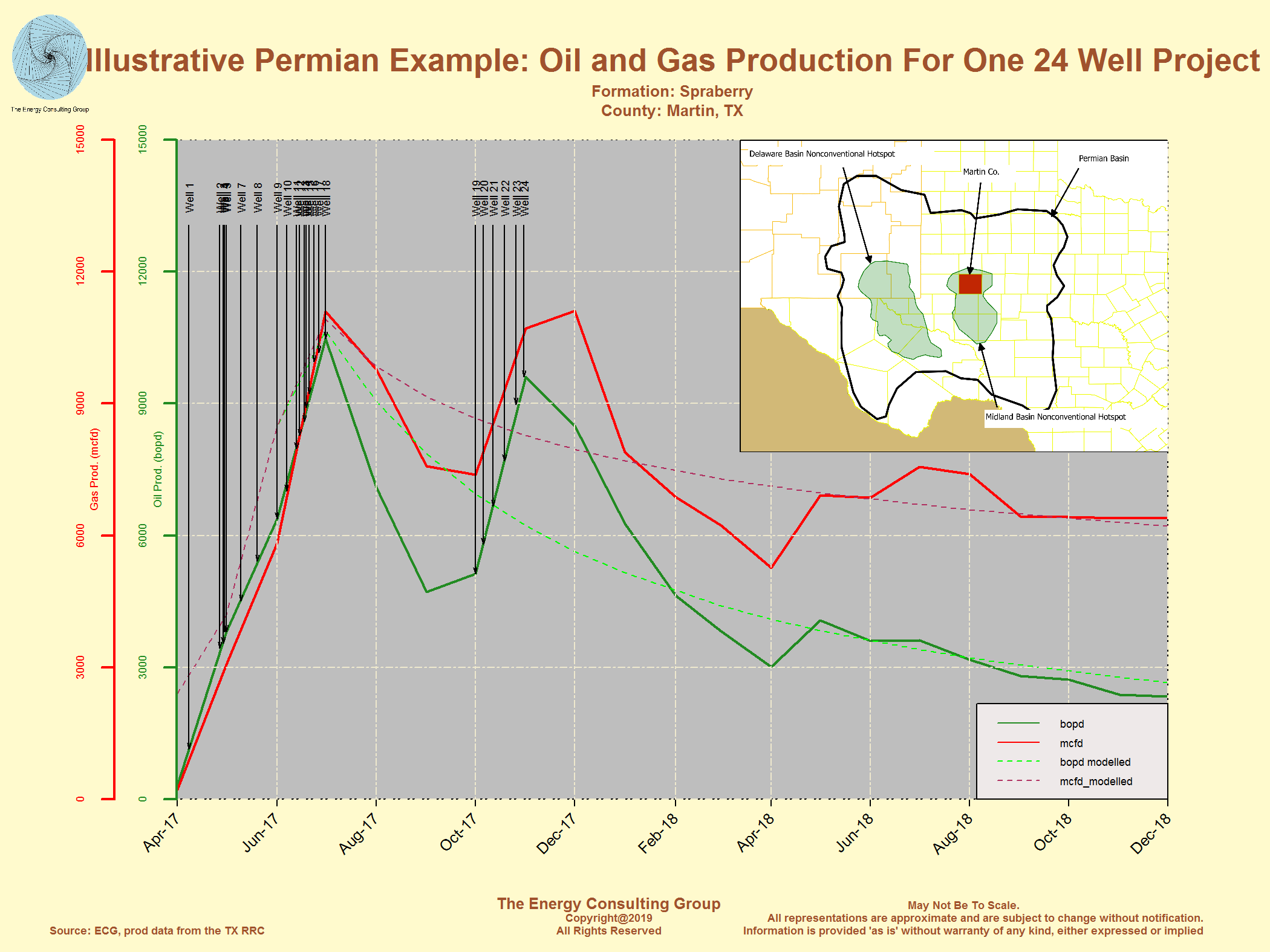Image resolution: width=1270 pixels, height=952 pixels.
Task: Click the Feb-18 x-axis label
Action: (659, 833)
